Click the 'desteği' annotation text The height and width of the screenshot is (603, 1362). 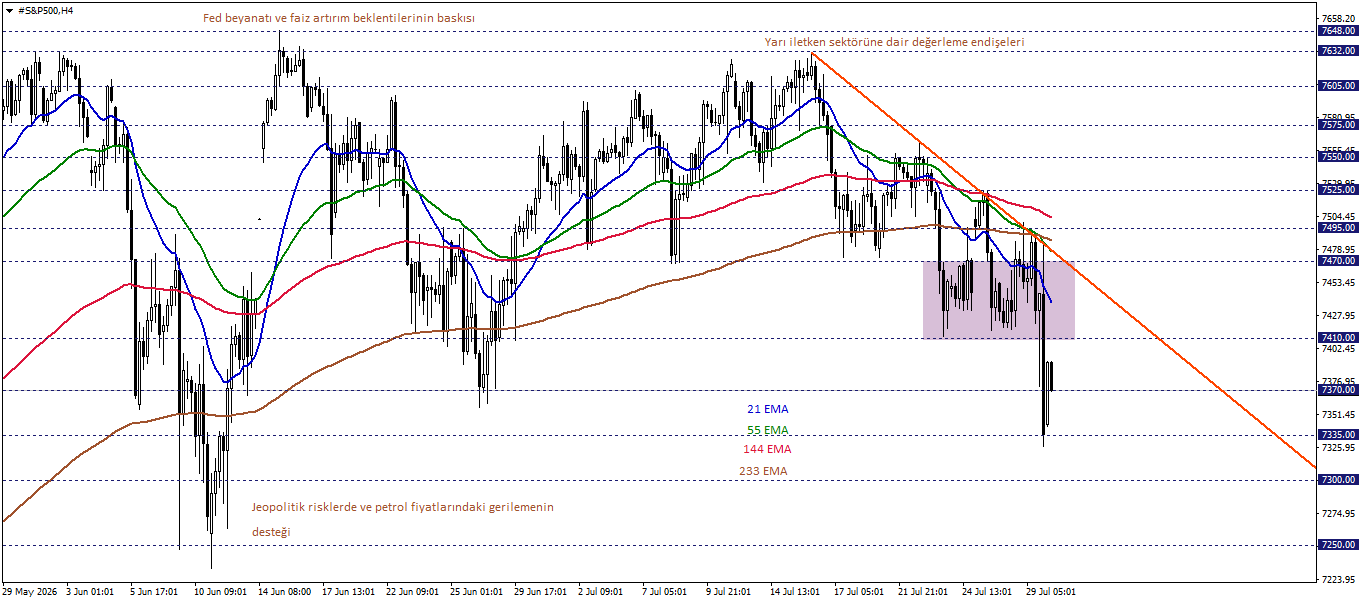click(270, 532)
